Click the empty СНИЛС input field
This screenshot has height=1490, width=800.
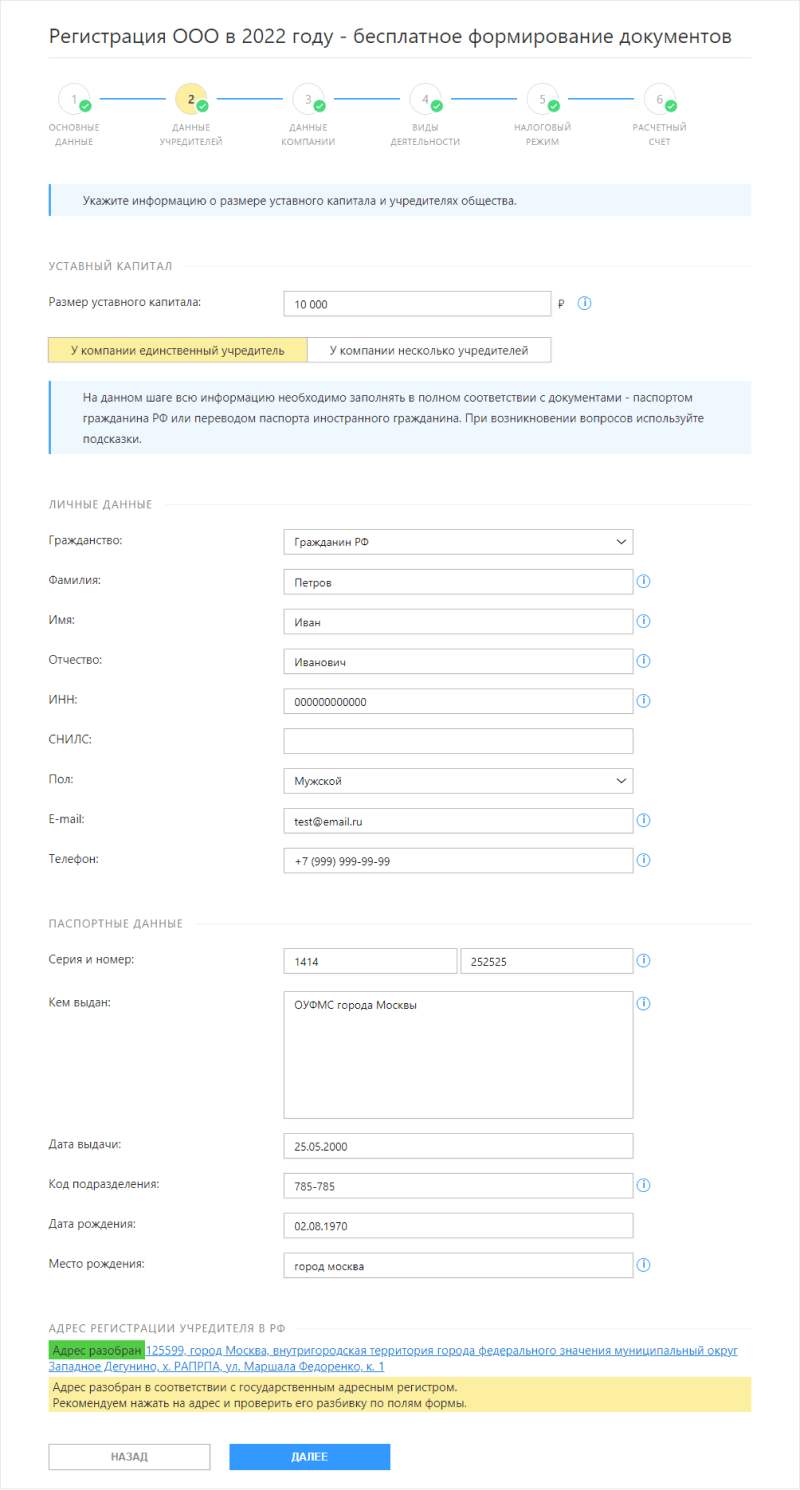tap(459, 741)
